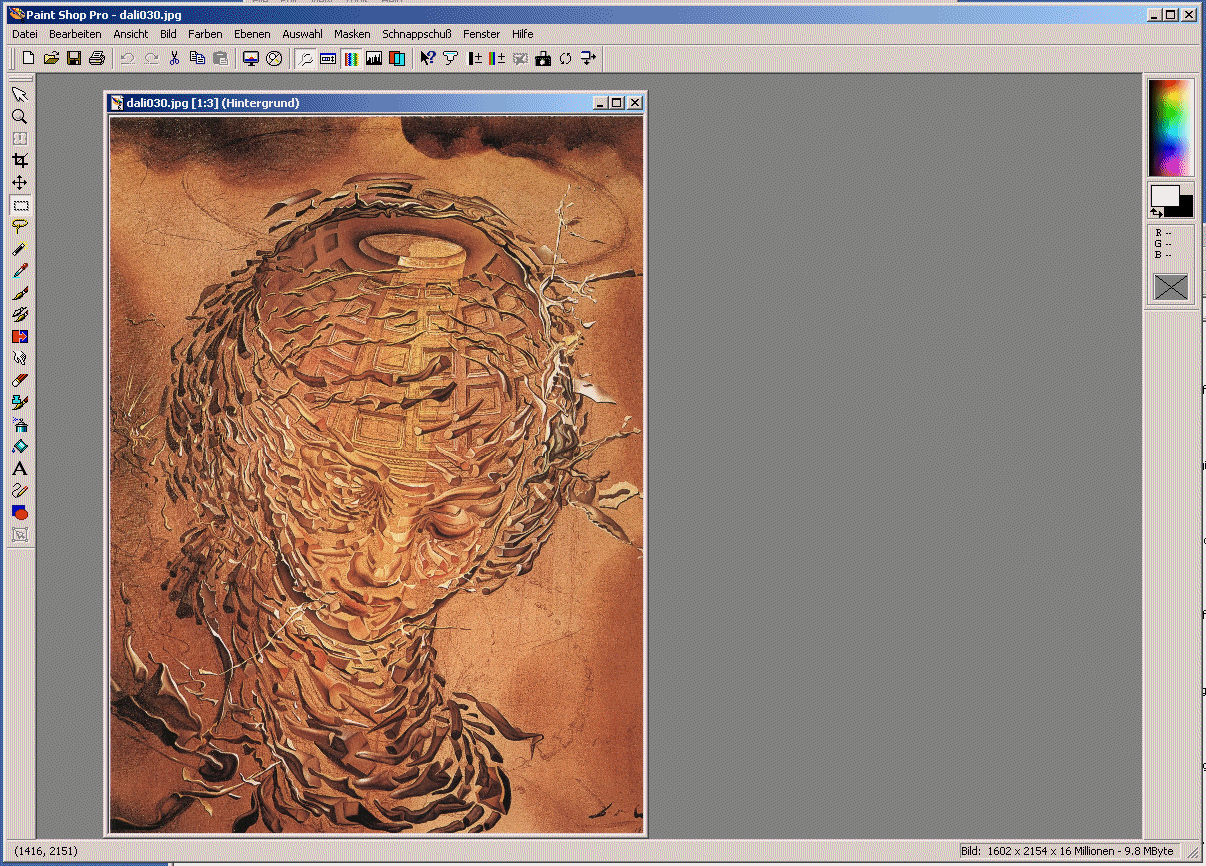
Task: Select the Picture Tube tool
Action: [19, 402]
